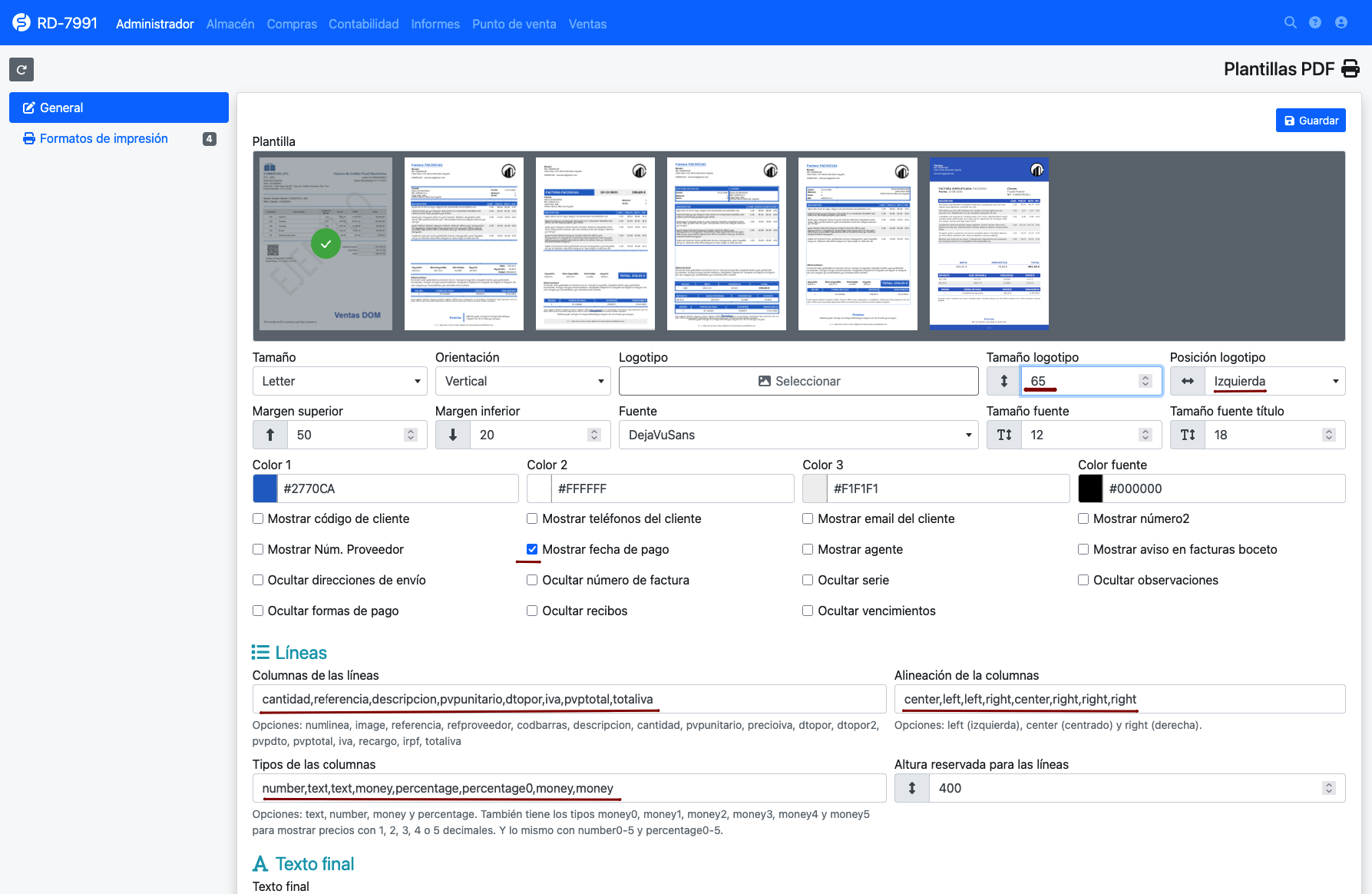Click the reload button below the logo
The height and width of the screenshot is (894, 1372).
[21, 70]
